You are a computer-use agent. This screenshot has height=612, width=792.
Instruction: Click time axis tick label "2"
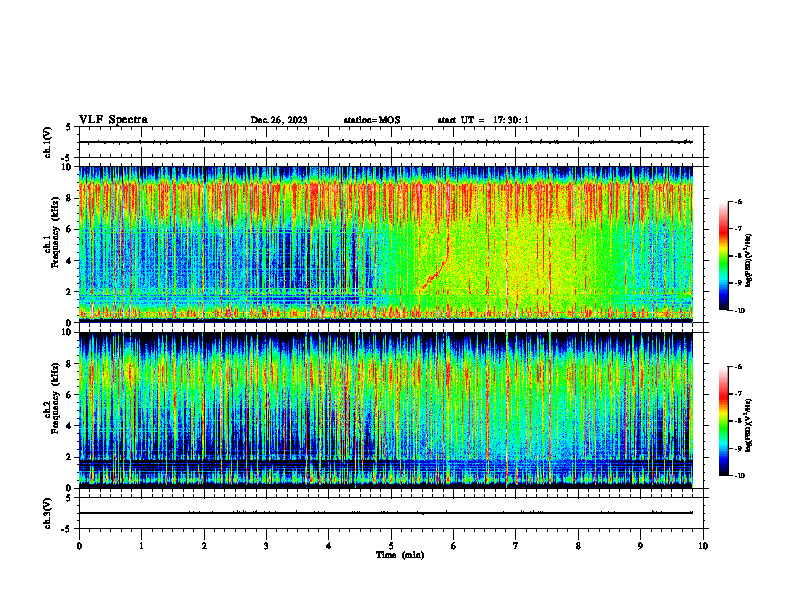tap(204, 546)
